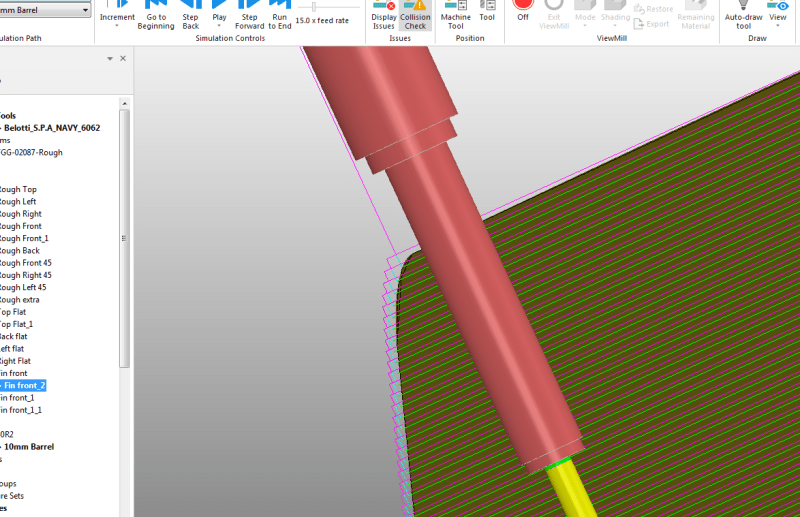The image size is (800, 517).
Task: Step Forward in the simulation
Action: 249,15
